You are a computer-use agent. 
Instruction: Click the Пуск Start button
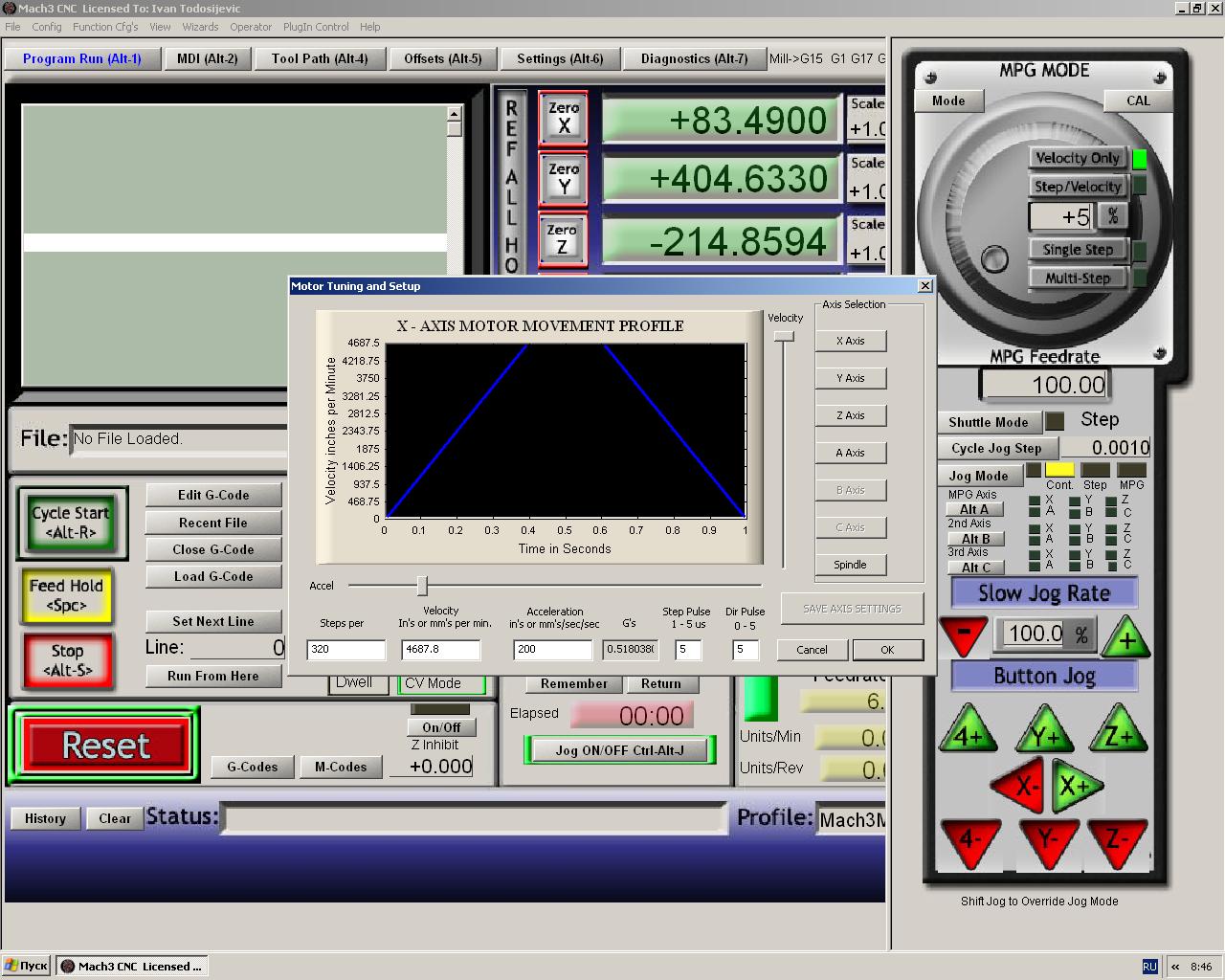tap(27, 966)
